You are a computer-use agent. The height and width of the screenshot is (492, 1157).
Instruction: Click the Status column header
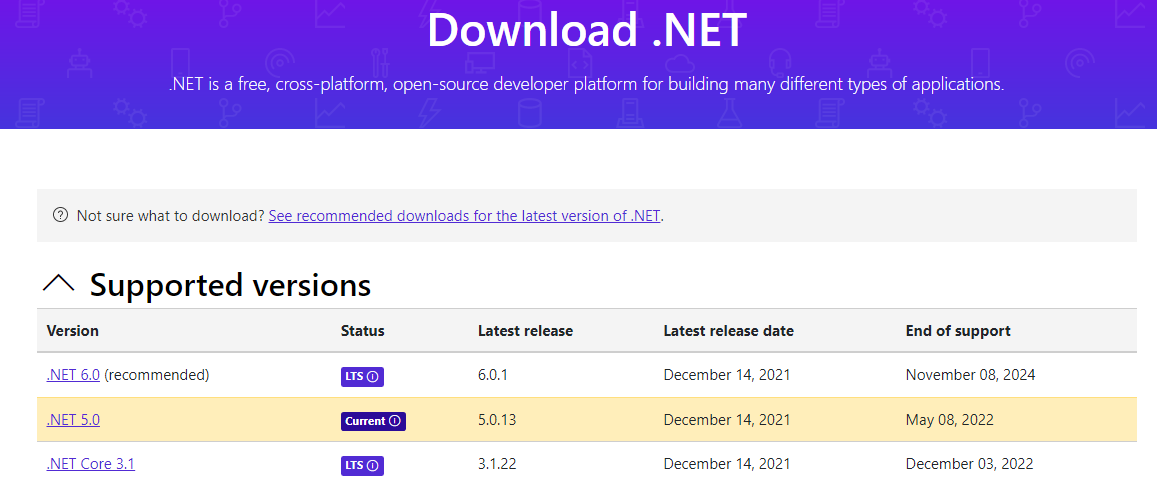pos(362,330)
